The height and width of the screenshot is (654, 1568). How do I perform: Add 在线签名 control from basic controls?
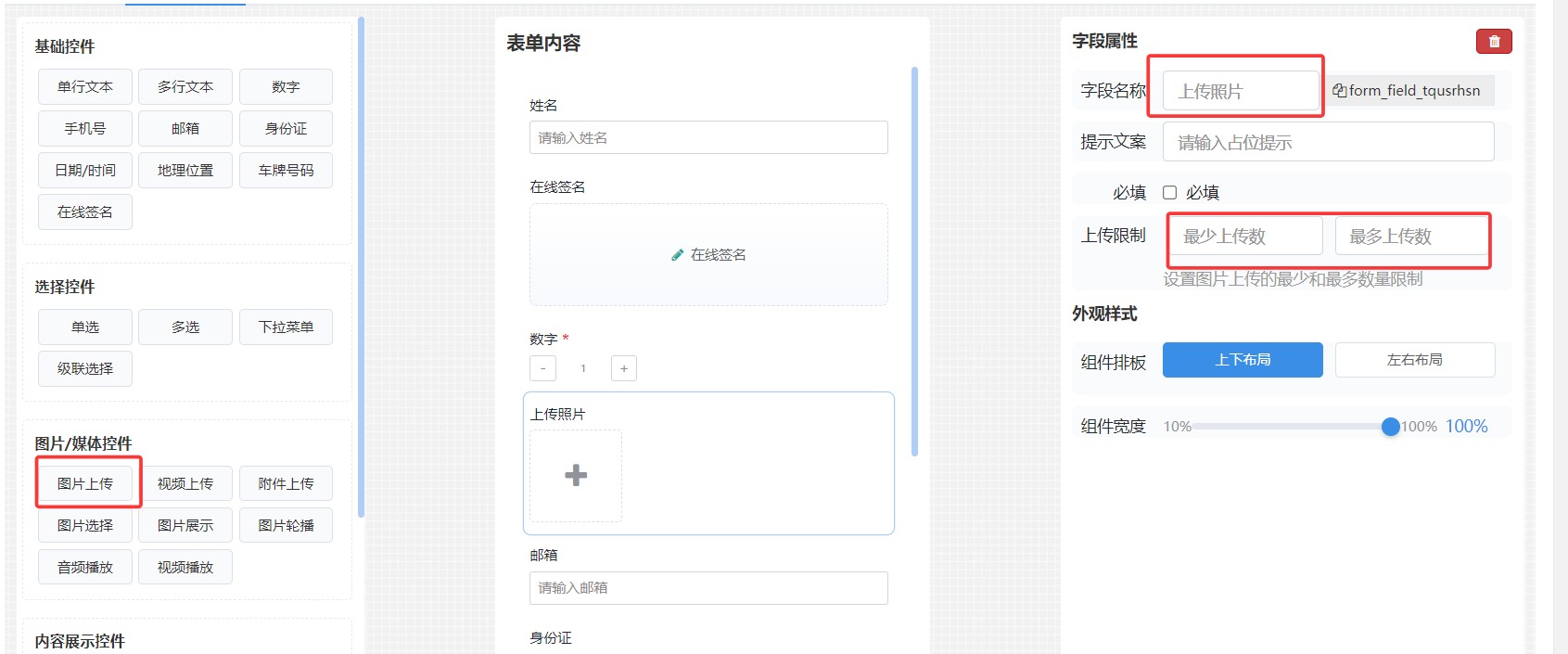[85, 212]
